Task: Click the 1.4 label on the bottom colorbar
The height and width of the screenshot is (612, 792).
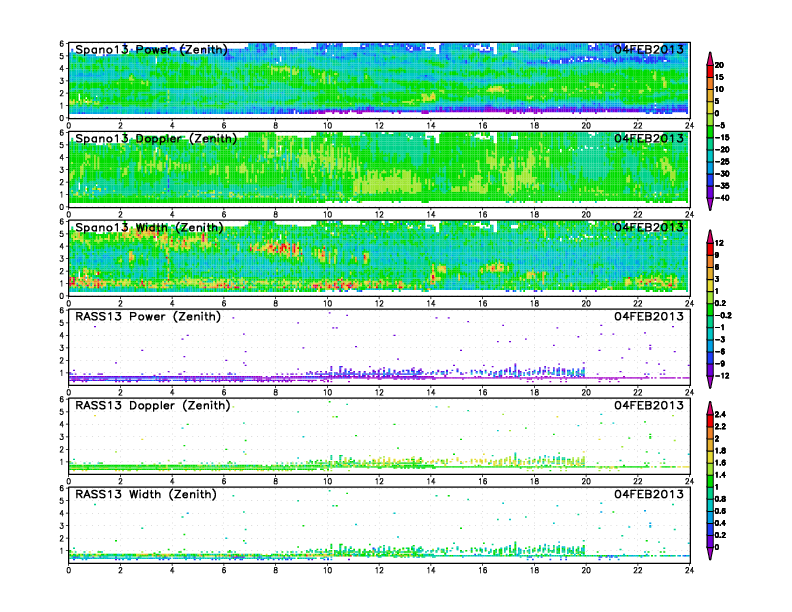Action: (x=720, y=475)
